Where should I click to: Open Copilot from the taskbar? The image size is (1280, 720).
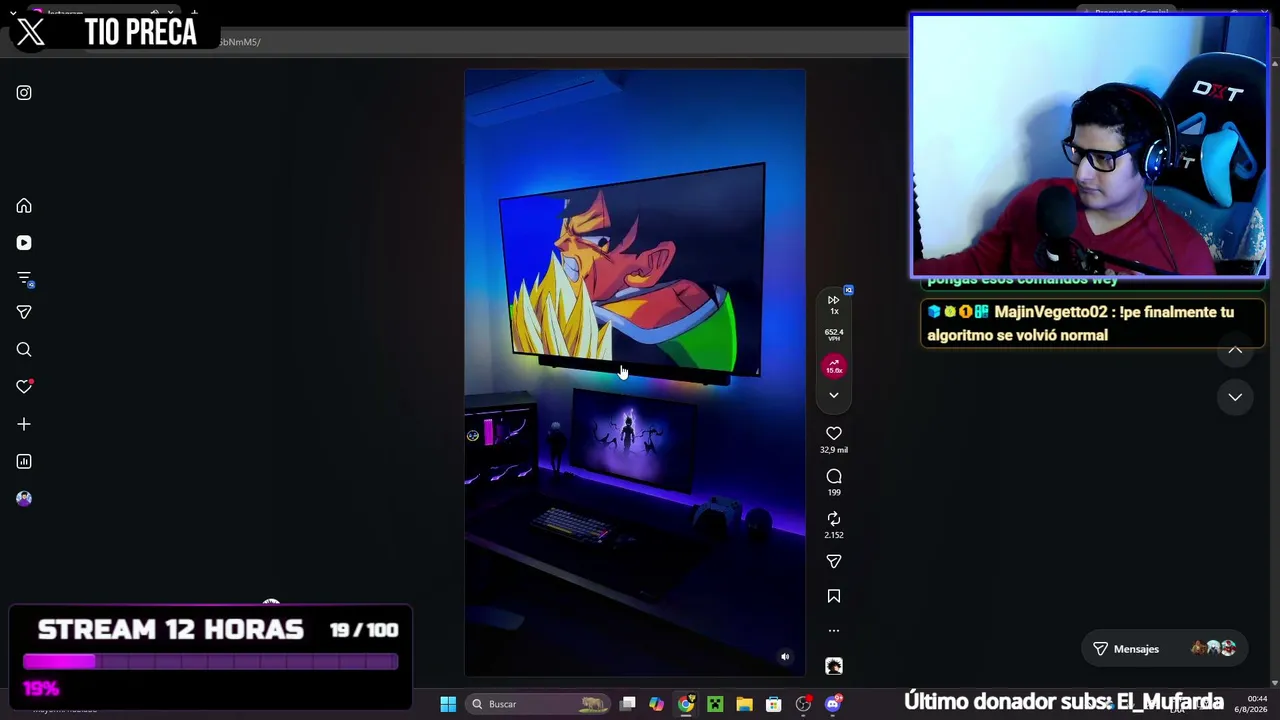pyautogui.click(x=656, y=704)
